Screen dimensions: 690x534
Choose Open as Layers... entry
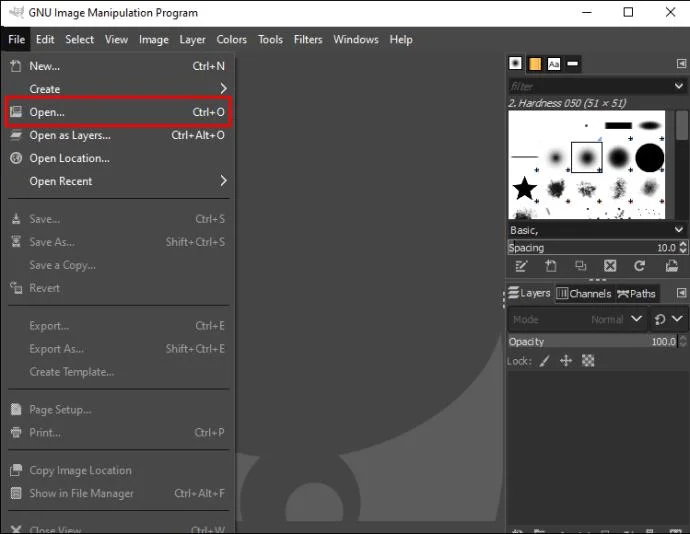point(119,135)
